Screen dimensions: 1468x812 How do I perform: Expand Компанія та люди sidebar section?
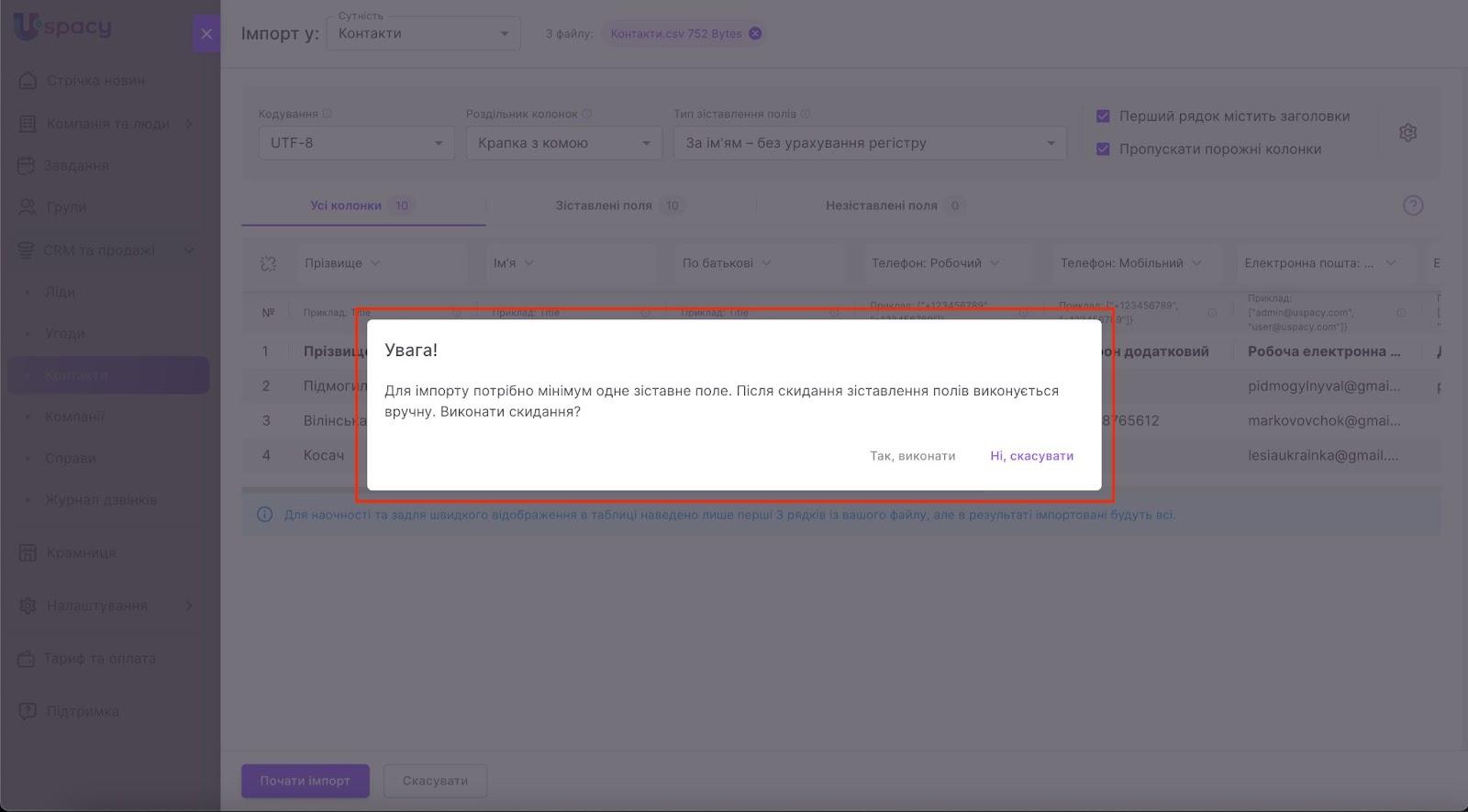pyautogui.click(x=189, y=124)
